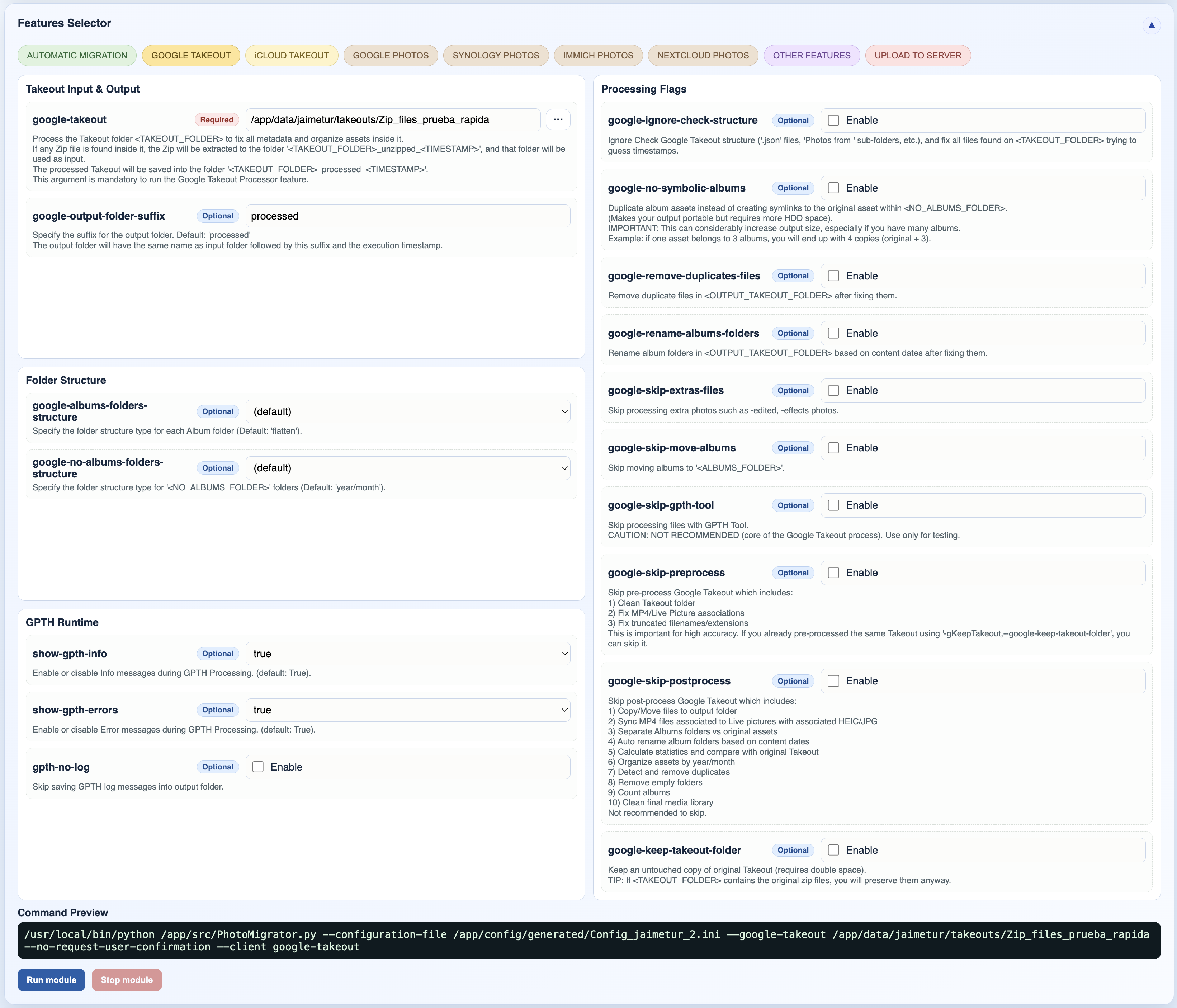Enable google-skip-gpth-tool checkbox
This screenshot has height=1008, width=1177.
point(833,505)
